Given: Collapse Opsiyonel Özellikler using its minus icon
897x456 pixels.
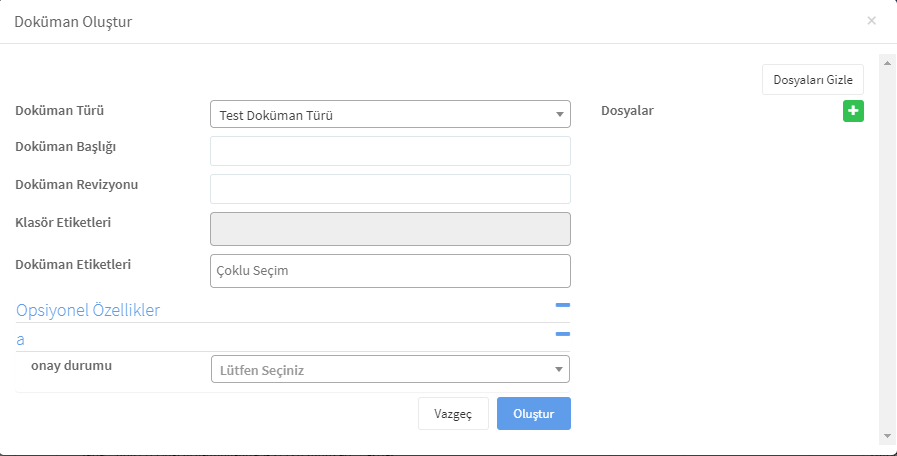Looking at the screenshot, I should [x=563, y=305].
